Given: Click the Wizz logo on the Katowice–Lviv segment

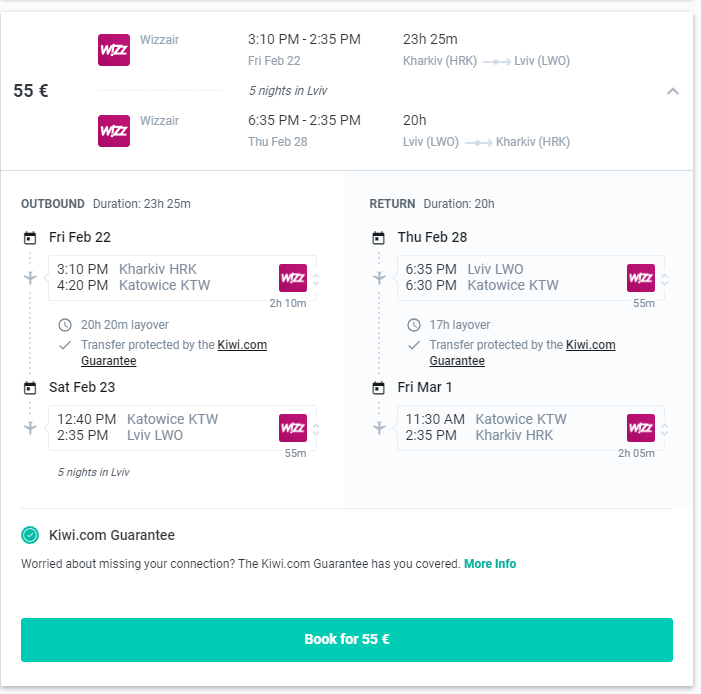Looking at the screenshot, I should [x=293, y=428].
